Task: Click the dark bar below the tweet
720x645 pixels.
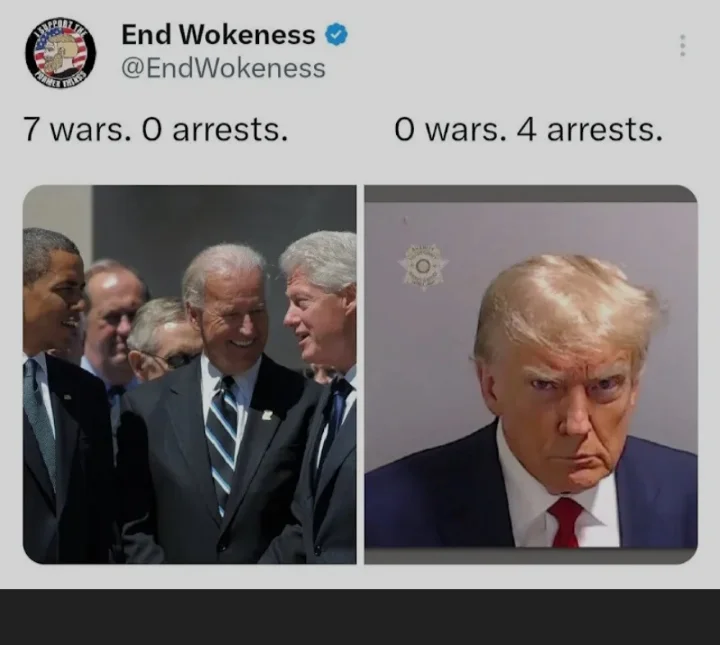Action: pyautogui.click(x=360, y=617)
